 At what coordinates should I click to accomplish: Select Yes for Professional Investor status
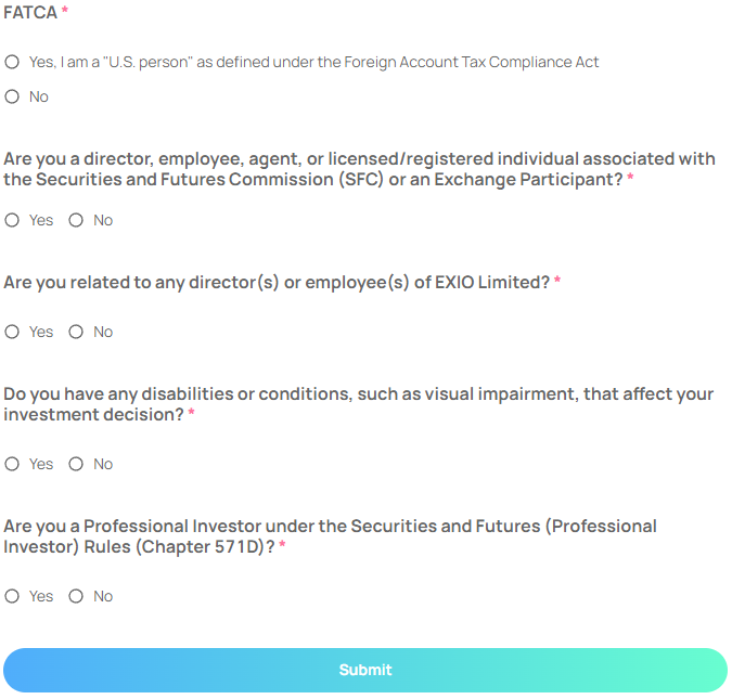coord(12,596)
